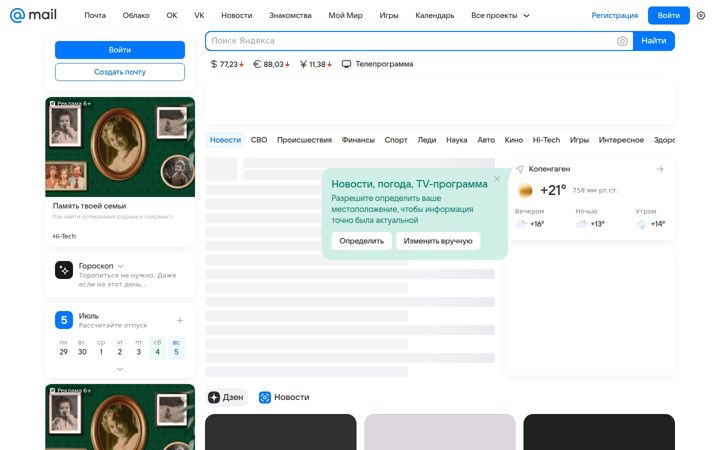Select calendar day 4 Saturday
Viewport: 720px width, 450px height.
(x=158, y=348)
